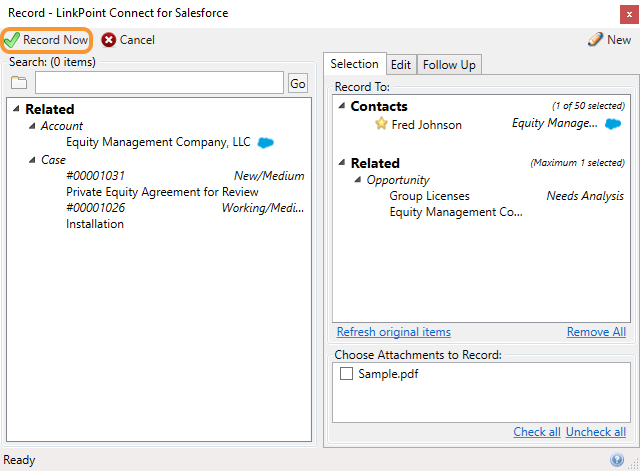Select Fred Johnson contact
The height and width of the screenshot is (471, 640).
[427, 124]
